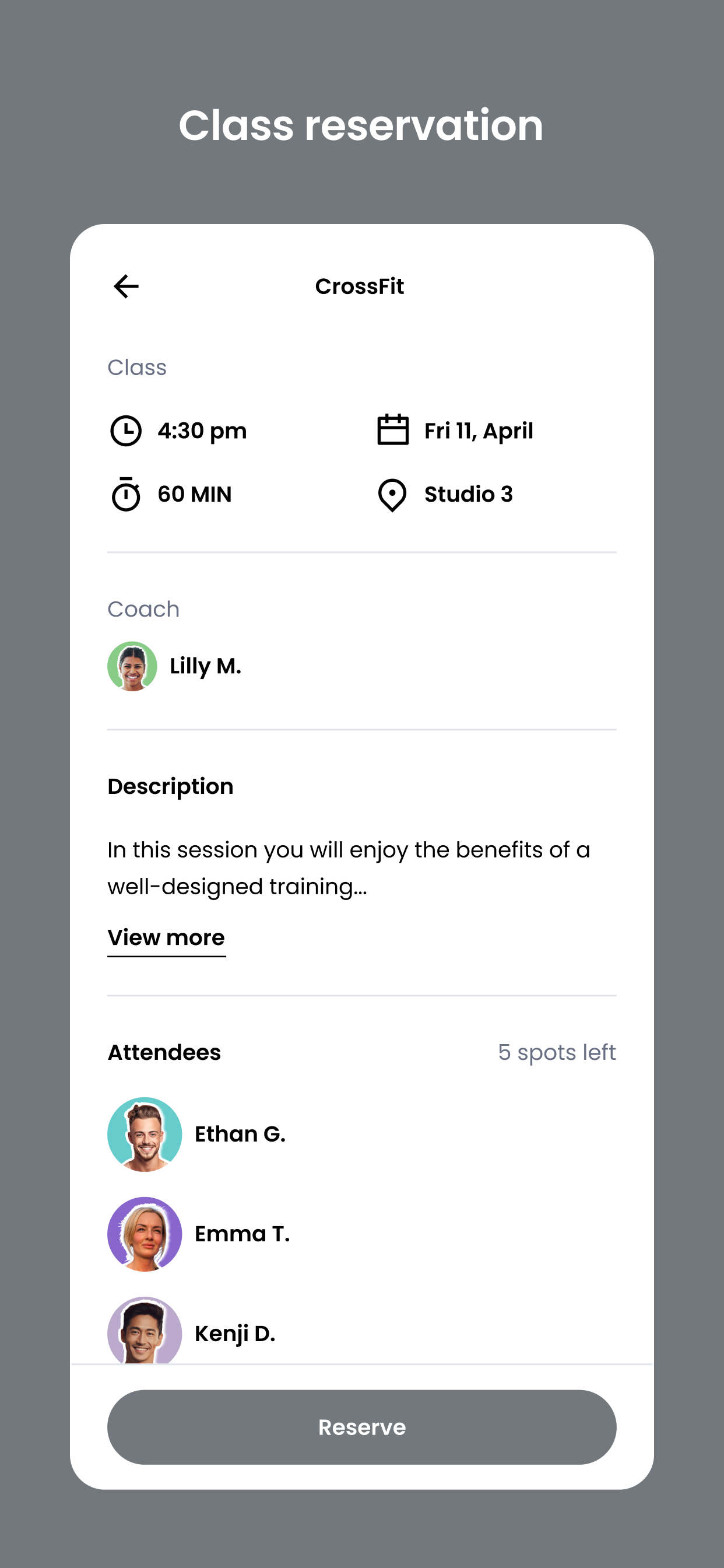Tap the Ethan G. attendee name
The image size is (724, 1568).
240,1134
